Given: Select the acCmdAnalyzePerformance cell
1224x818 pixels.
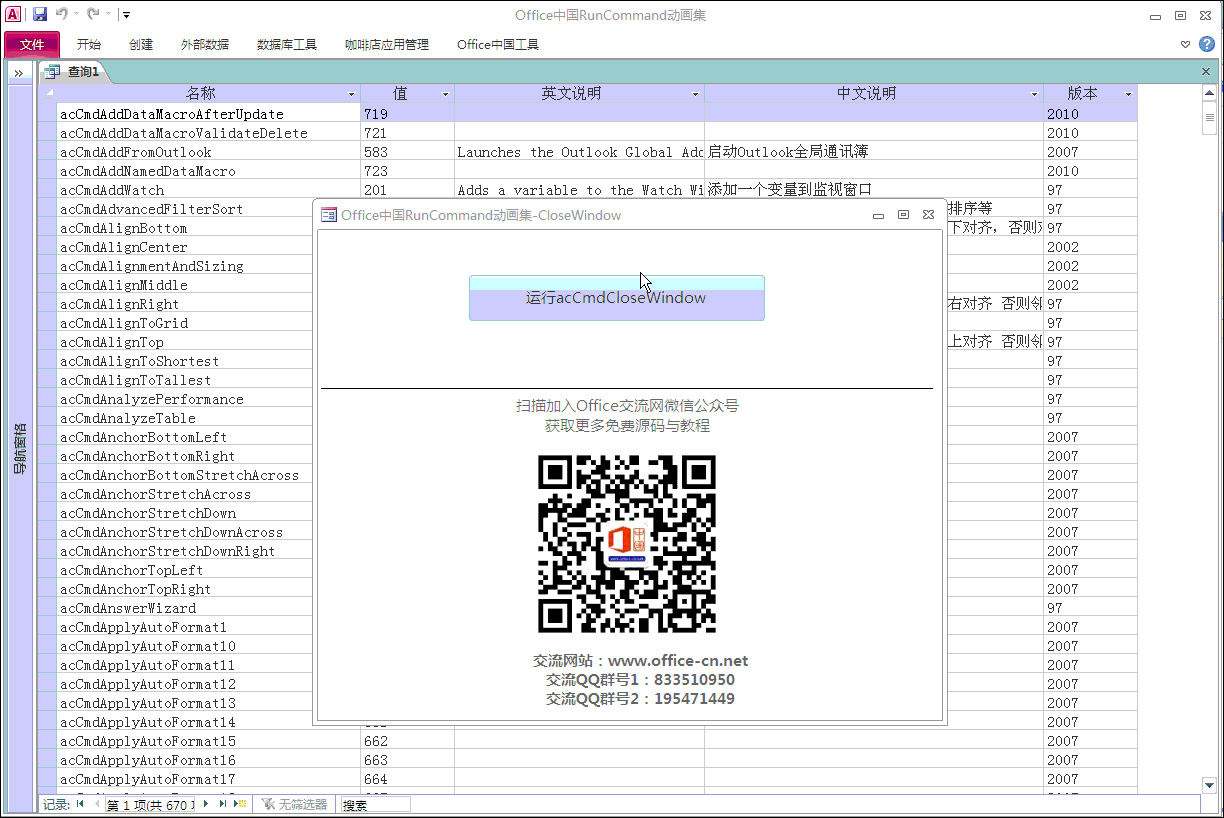Looking at the screenshot, I should tap(185, 399).
